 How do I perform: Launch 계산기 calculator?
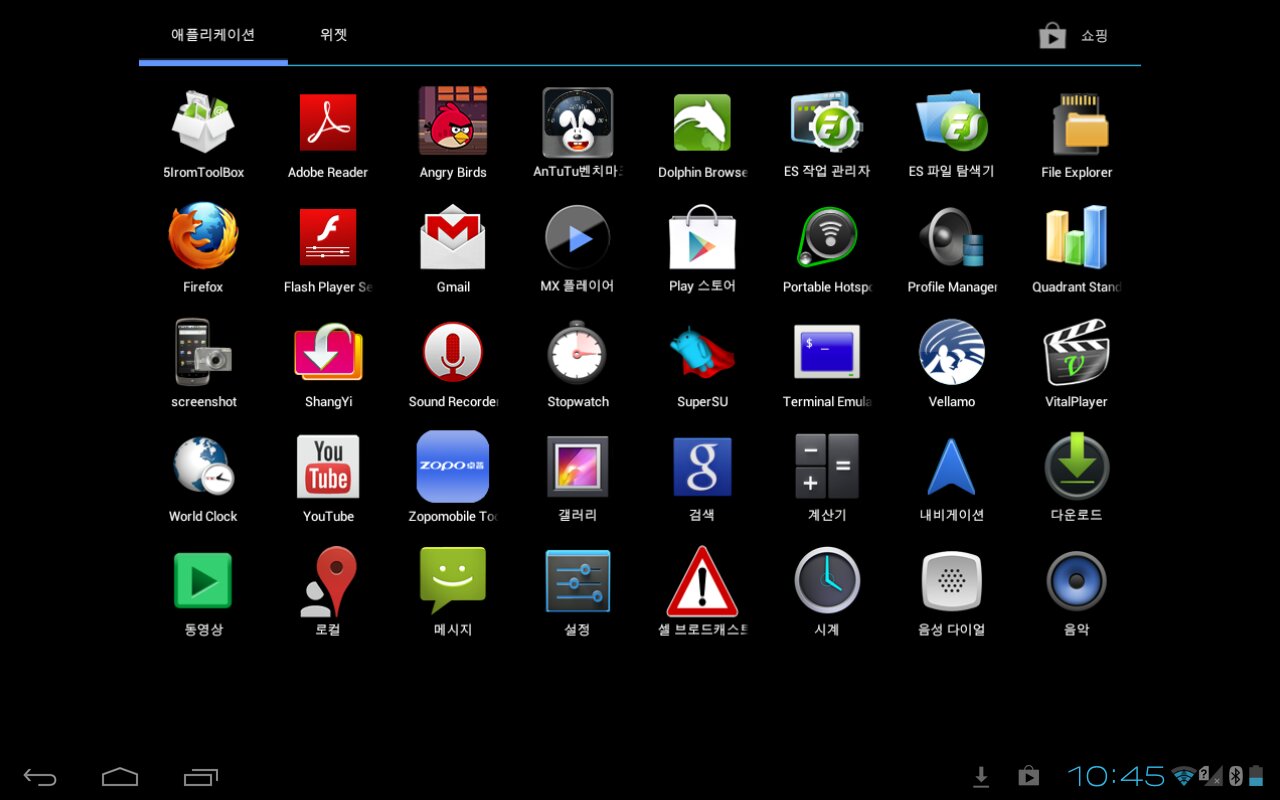point(827,478)
